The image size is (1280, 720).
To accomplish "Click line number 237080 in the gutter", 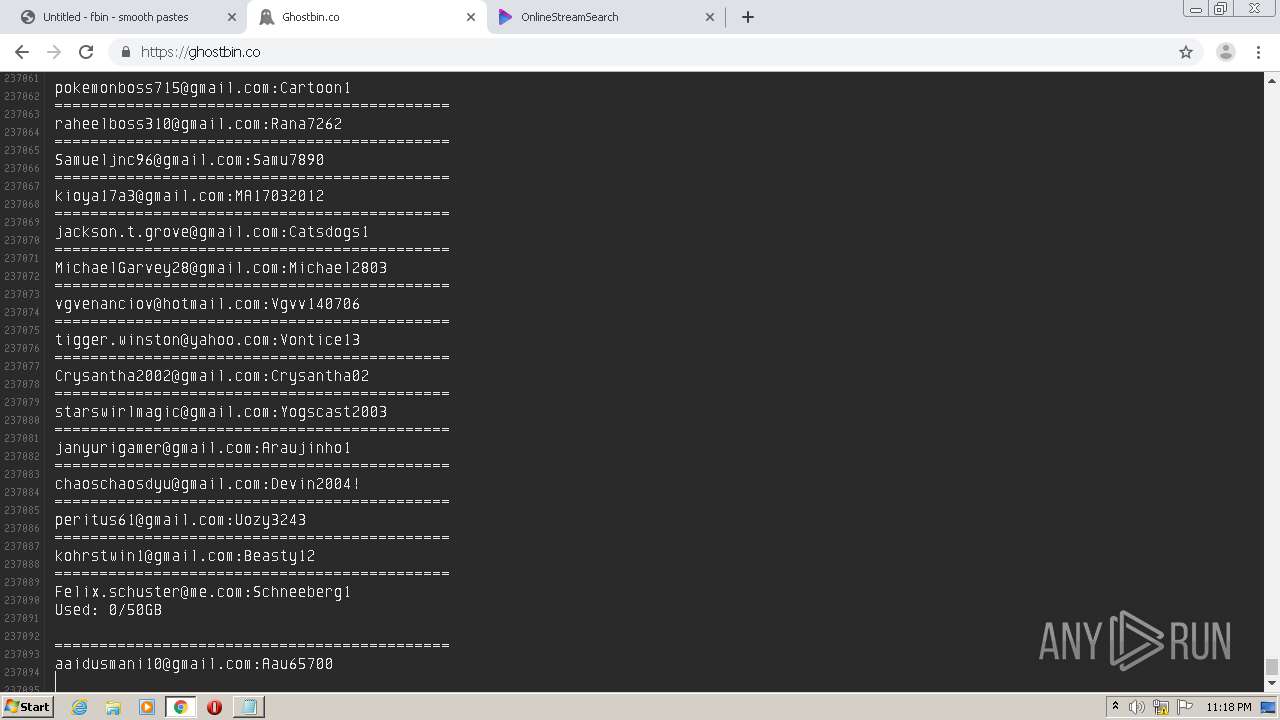I will pos(22,420).
